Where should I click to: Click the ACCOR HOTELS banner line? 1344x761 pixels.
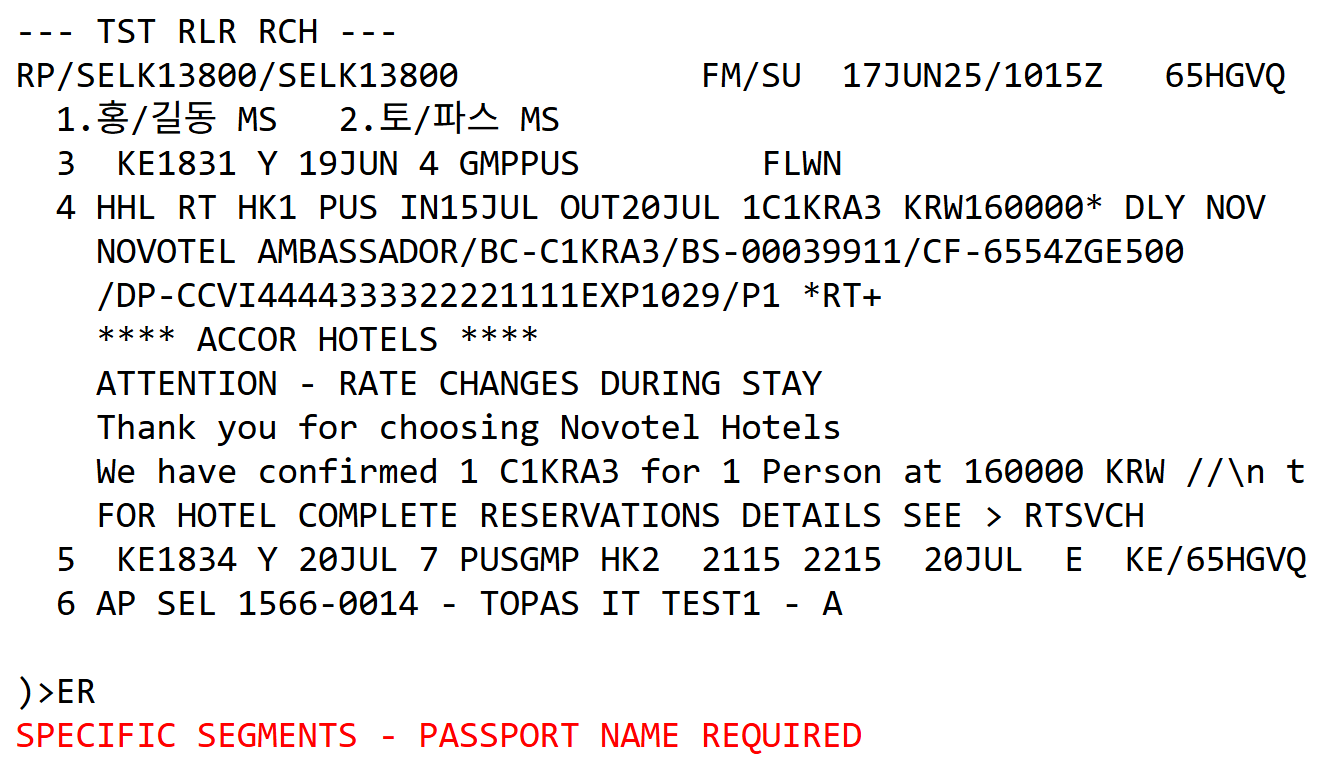tap(317, 340)
